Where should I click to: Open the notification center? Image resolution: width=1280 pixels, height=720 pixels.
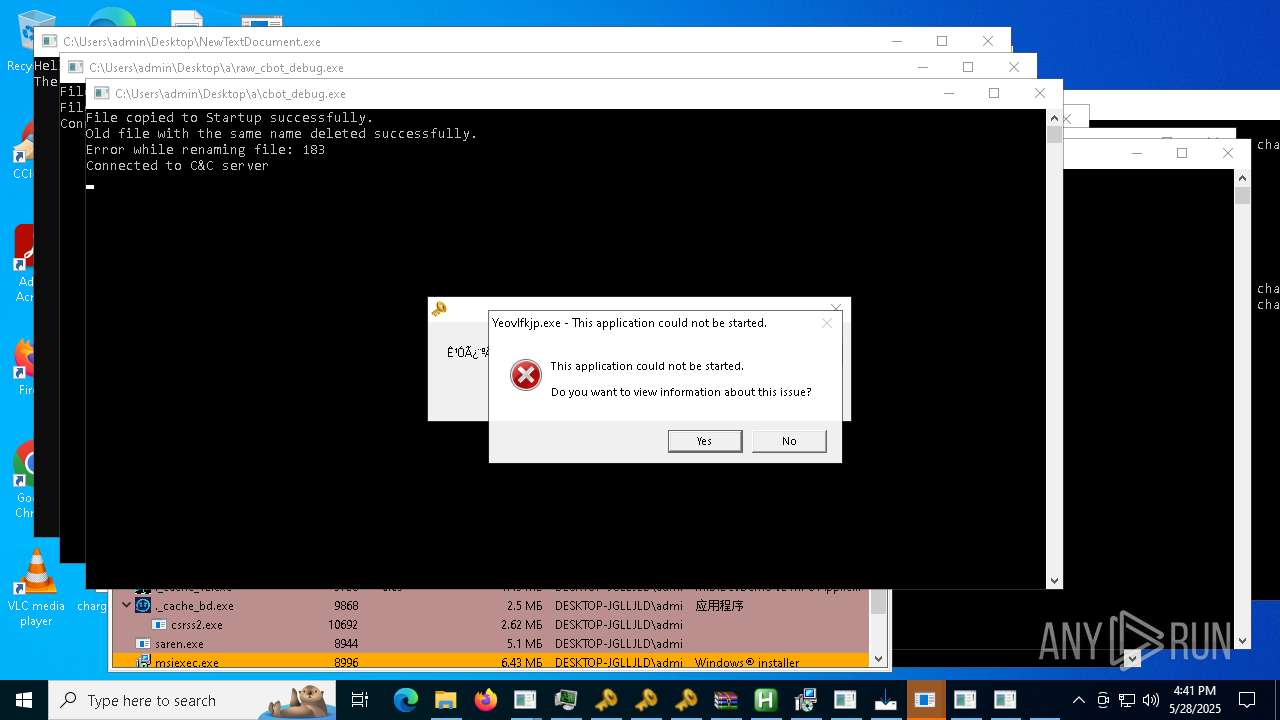click(x=1247, y=700)
